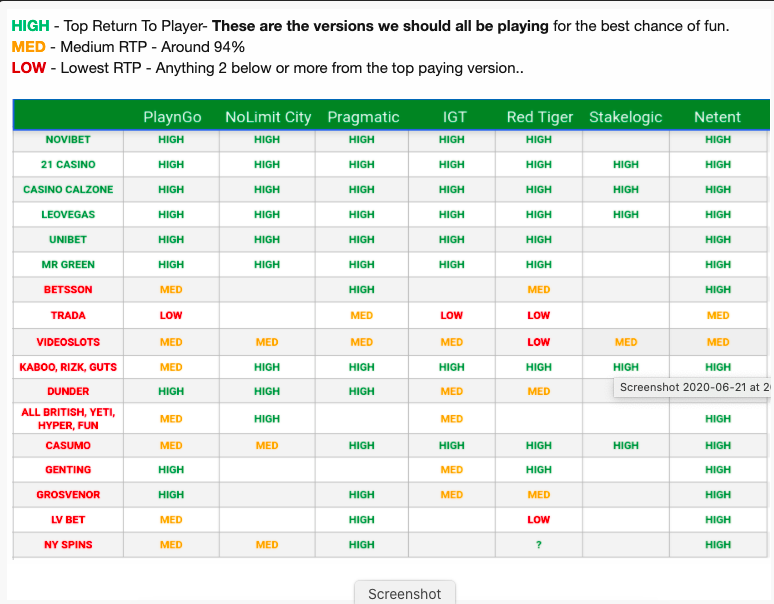The width and height of the screenshot is (774, 604).
Task: Click the IGT column header
Action: [454, 117]
